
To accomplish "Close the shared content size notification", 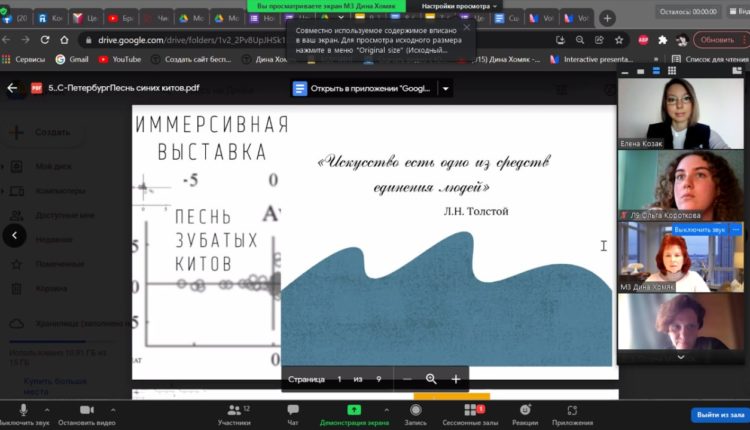I will click(467, 27).
